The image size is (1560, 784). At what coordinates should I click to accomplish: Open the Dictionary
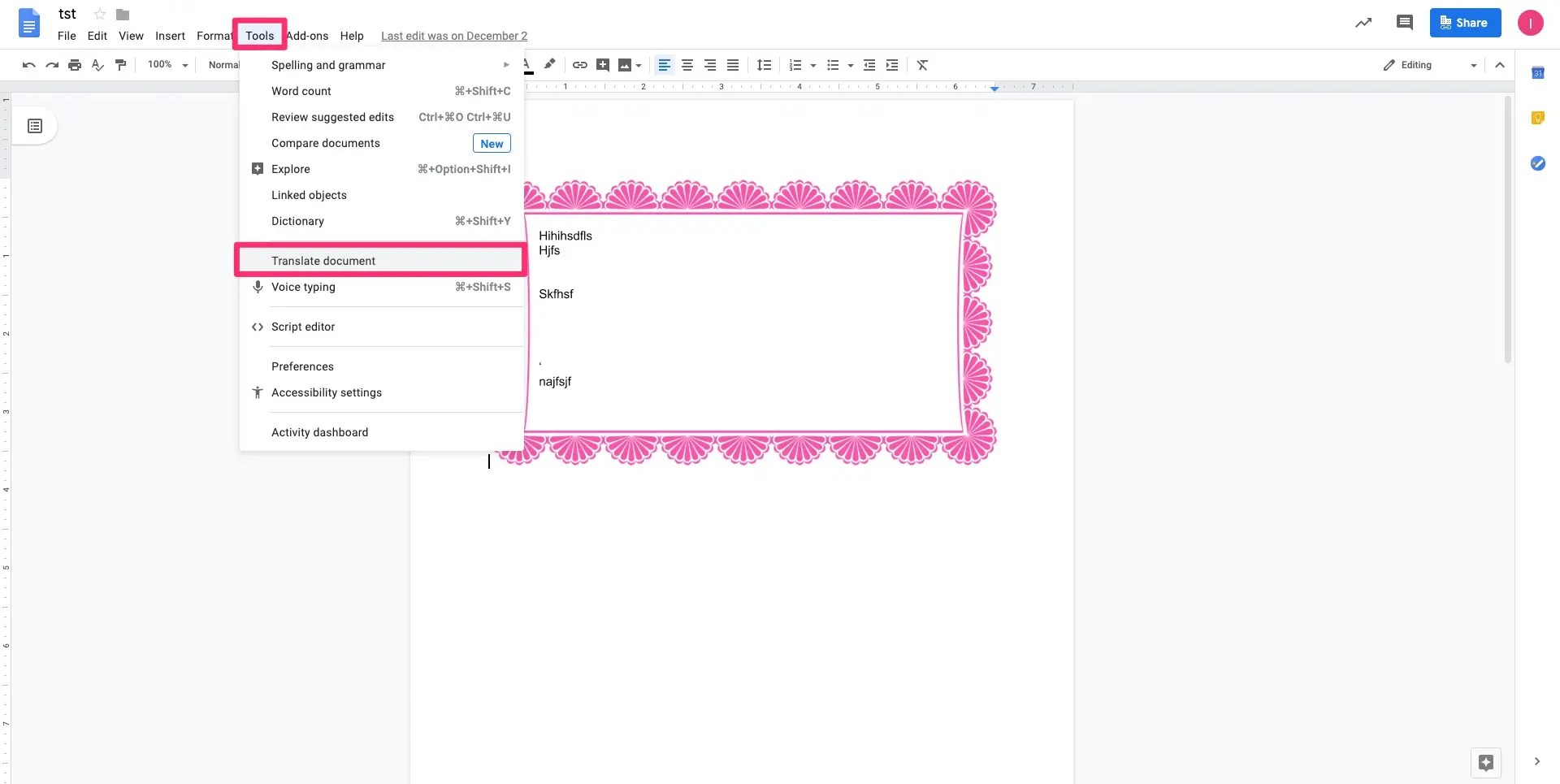pyautogui.click(x=382, y=221)
